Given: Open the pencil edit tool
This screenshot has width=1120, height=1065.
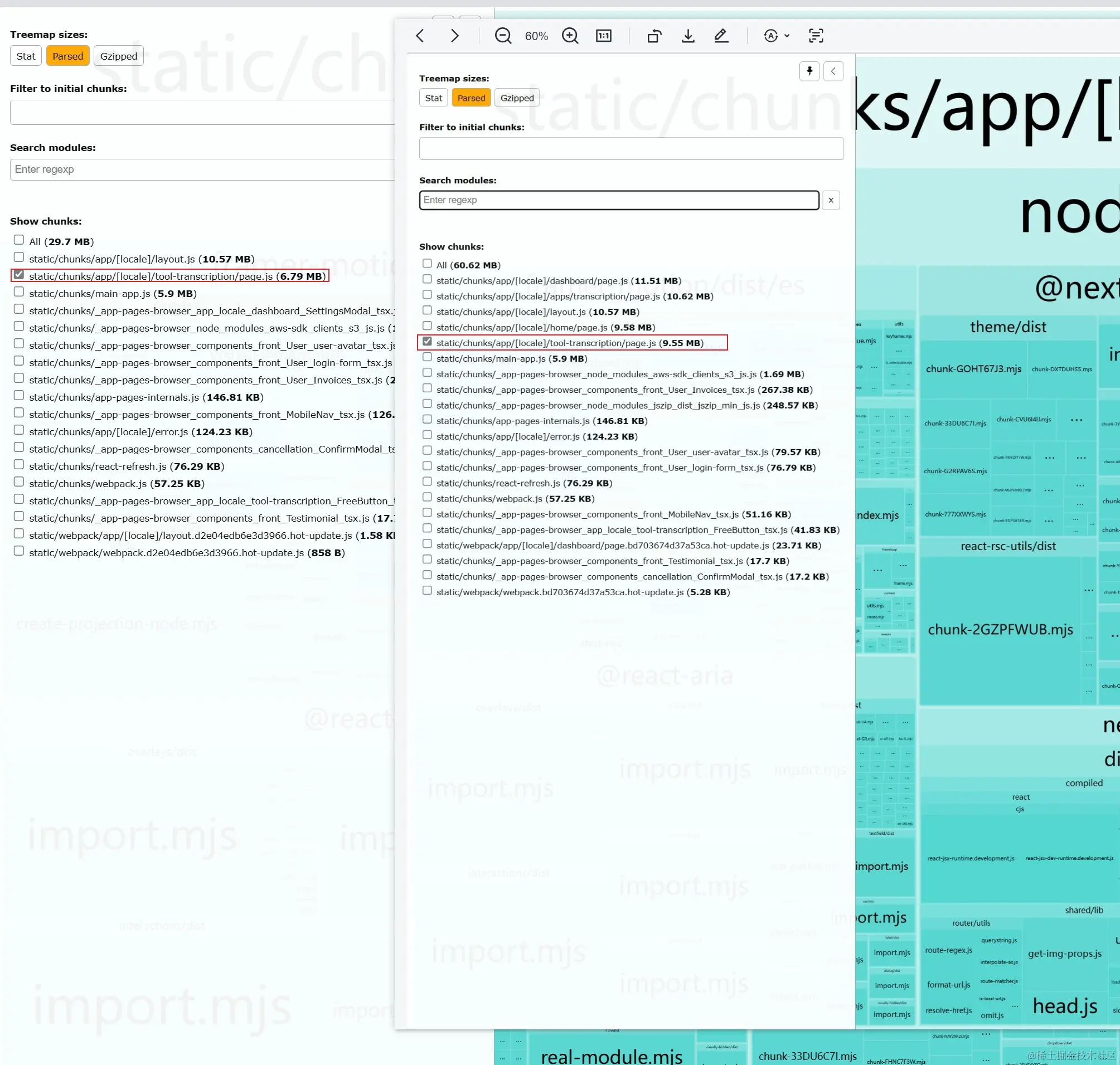Looking at the screenshot, I should 721,36.
